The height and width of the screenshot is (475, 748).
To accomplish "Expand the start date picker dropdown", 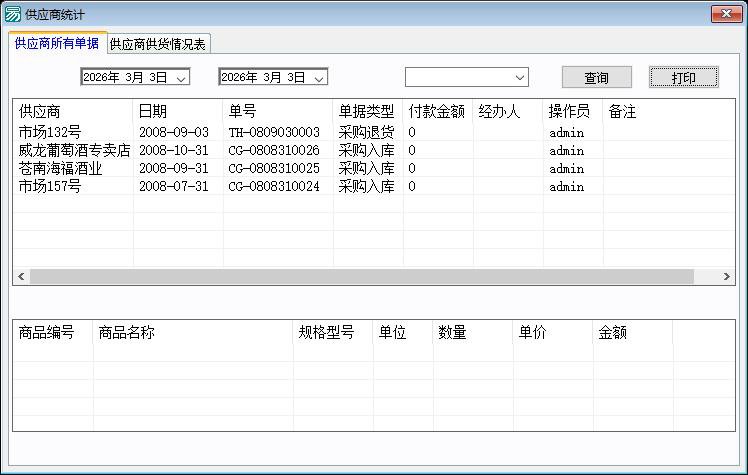I will pyautogui.click(x=181, y=78).
